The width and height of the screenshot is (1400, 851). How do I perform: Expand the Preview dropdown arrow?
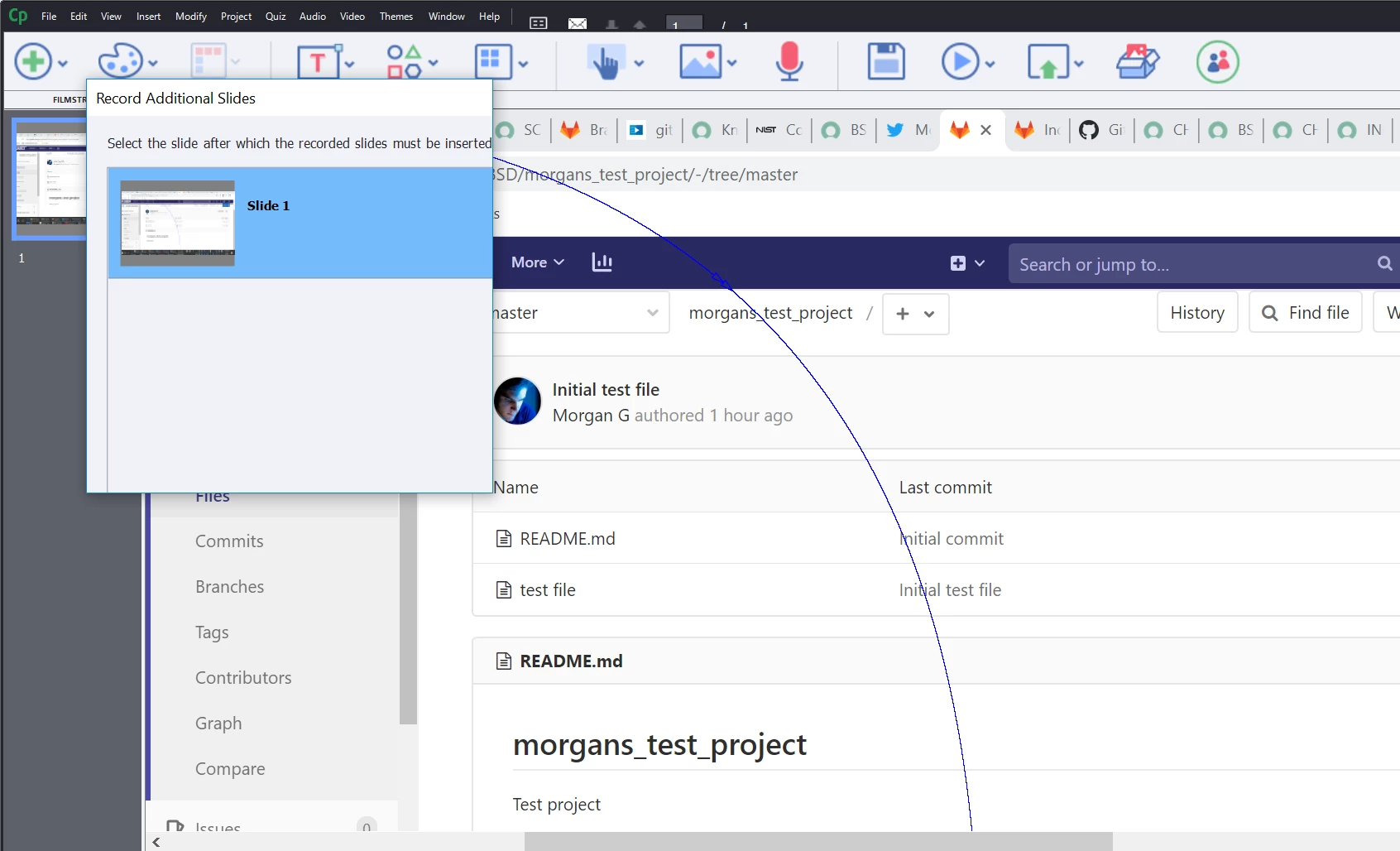pyautogui.click(x=990, y=64)
